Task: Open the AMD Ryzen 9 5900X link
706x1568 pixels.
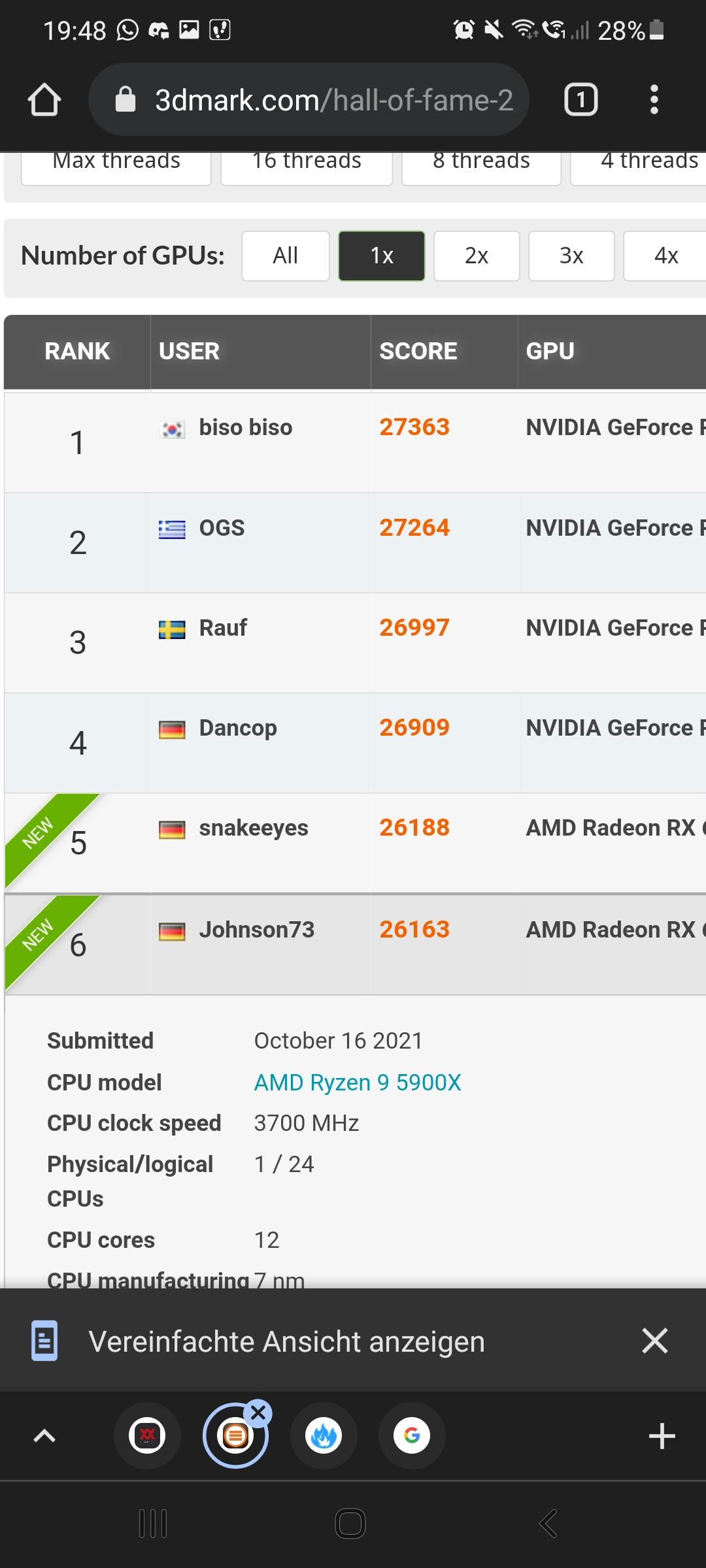Action: point(358,1083)
